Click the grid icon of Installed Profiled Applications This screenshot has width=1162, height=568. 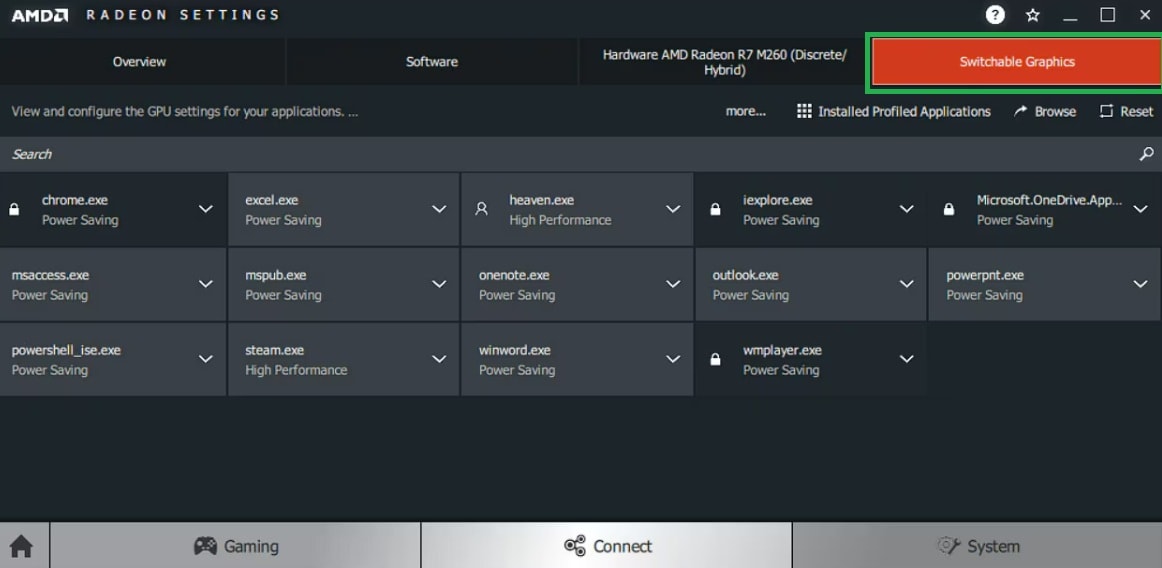pyautogui.click(x=804, y=111)
